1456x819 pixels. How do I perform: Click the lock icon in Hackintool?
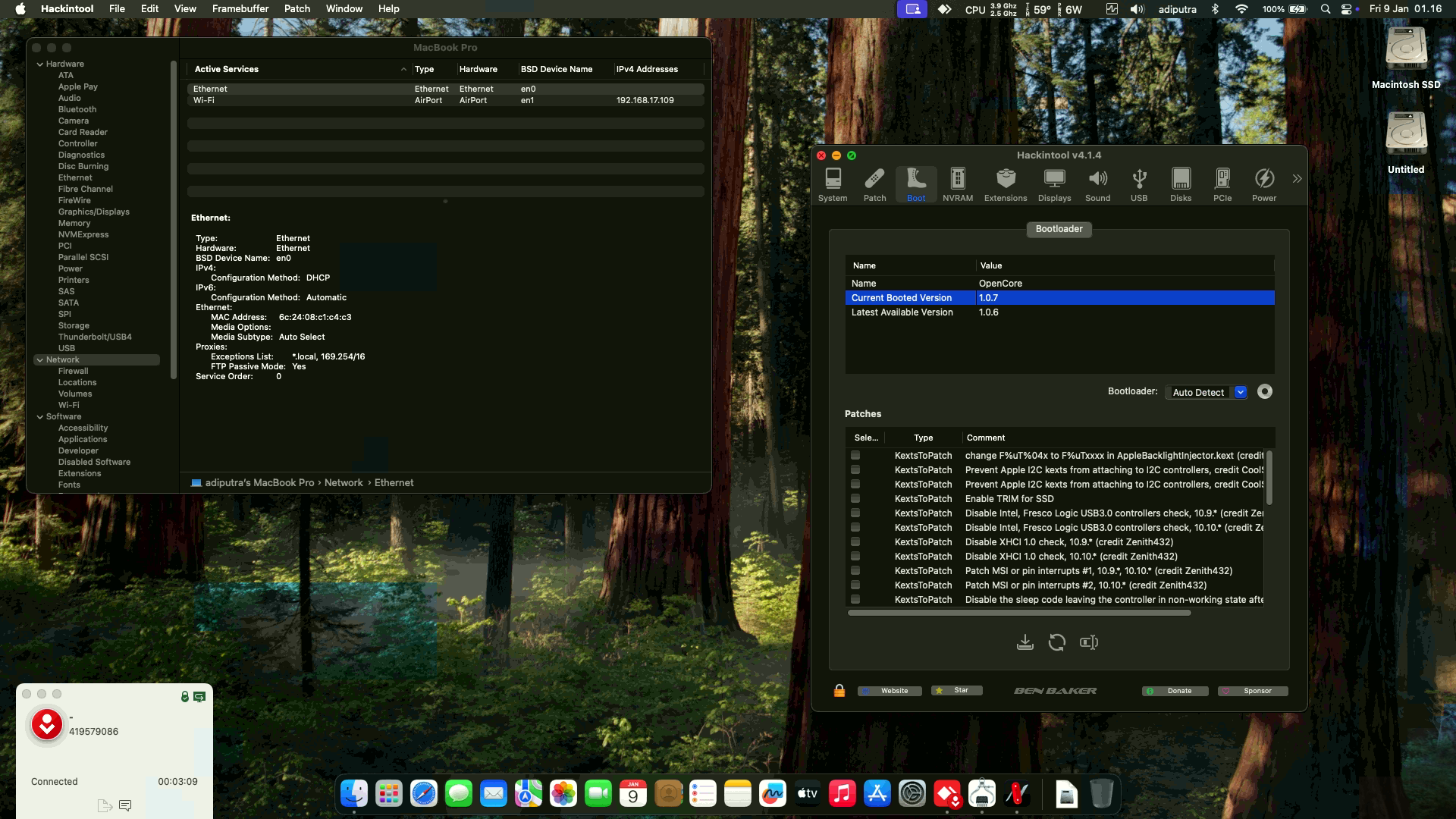pos(839,691)
